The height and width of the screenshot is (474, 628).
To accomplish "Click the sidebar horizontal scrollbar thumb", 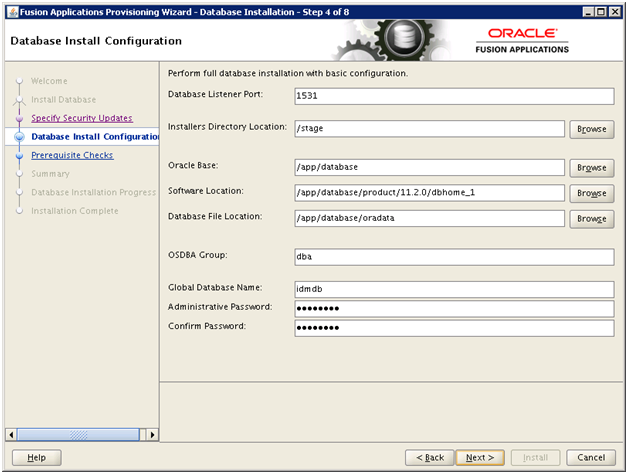I will (78, 435).
